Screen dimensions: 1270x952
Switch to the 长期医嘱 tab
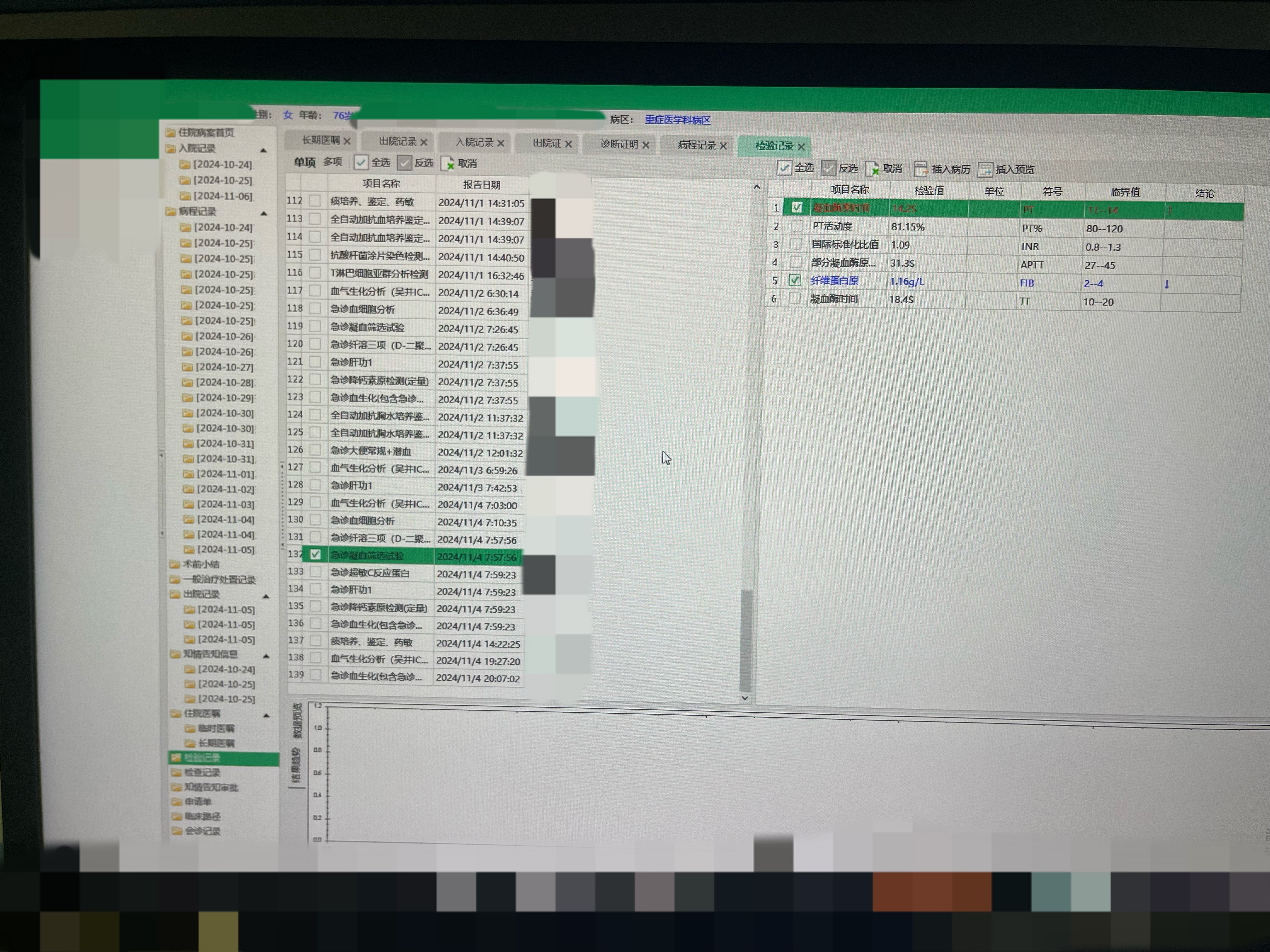point(321,141)
